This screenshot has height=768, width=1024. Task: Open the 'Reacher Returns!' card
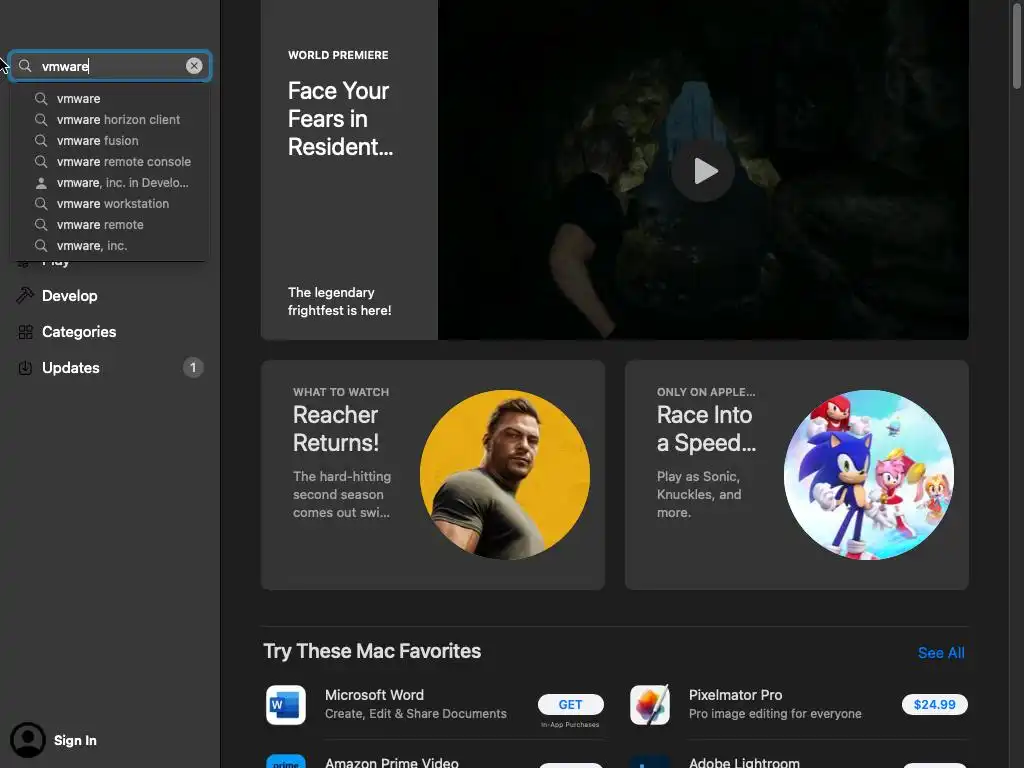tap(432, 475)
